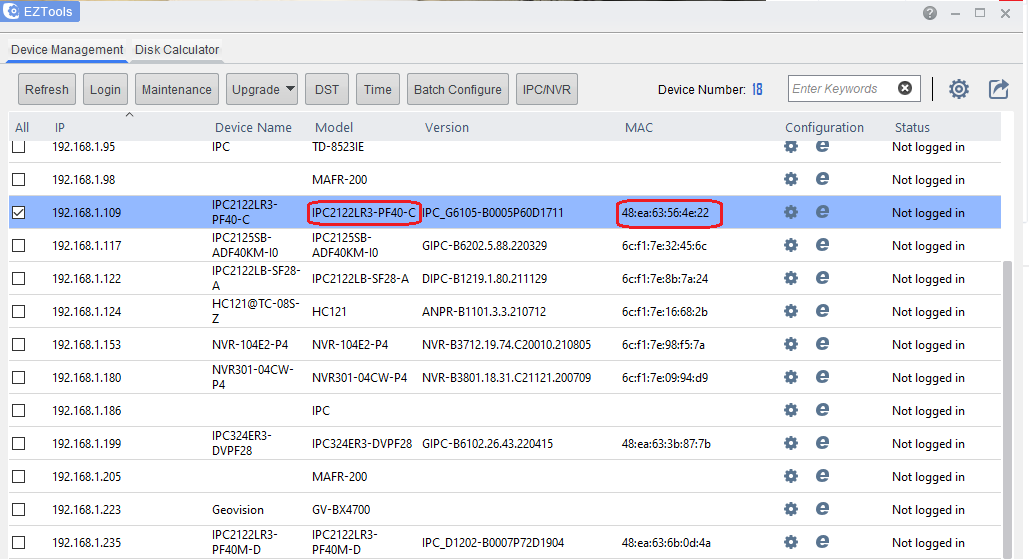The height and width of the screenshot is (559, 1029).
Task: Click the MAC column header
Action: coord(639,127)
